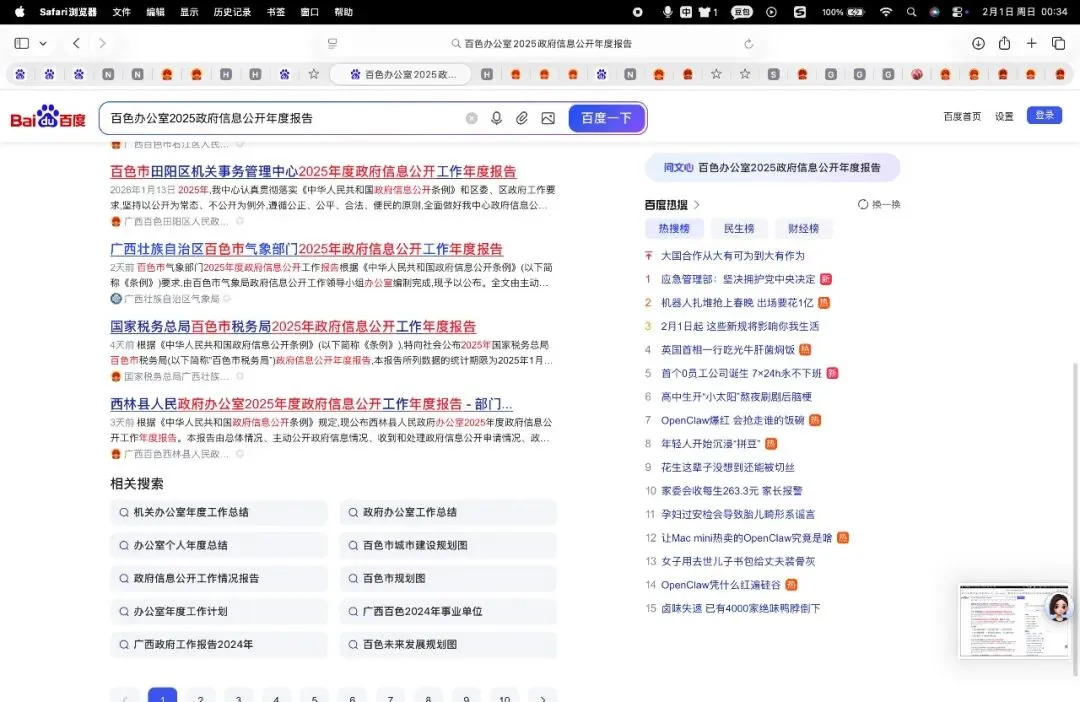
Task: Search related term 机关办公室年度工作总结
Action: [x=218, y=513]
